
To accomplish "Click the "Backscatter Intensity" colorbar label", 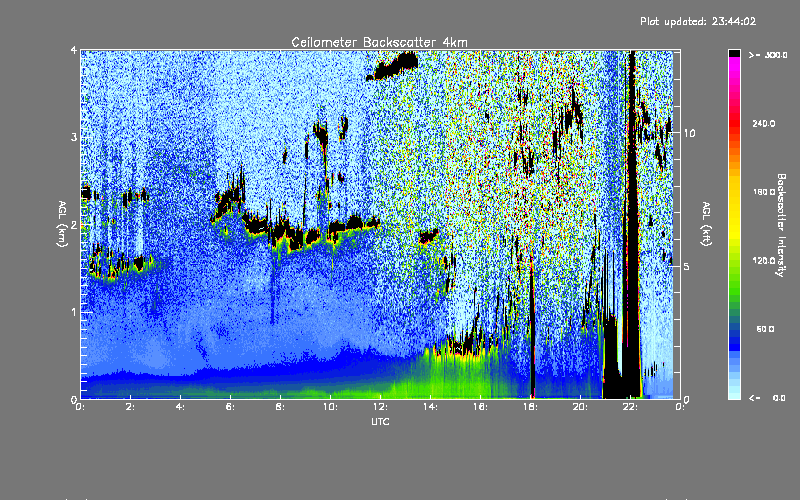I will pyautogui.click(x=780, y=225).
